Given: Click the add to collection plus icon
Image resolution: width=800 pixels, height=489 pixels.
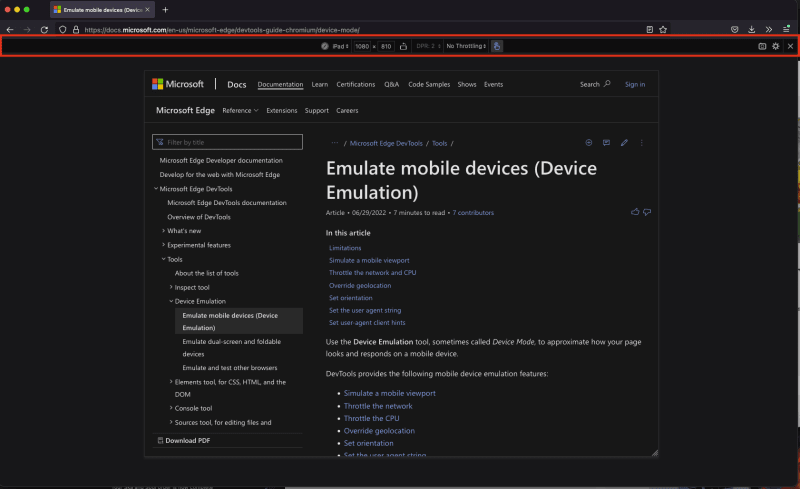Looking at the screenshot, I should click(589, 142).
